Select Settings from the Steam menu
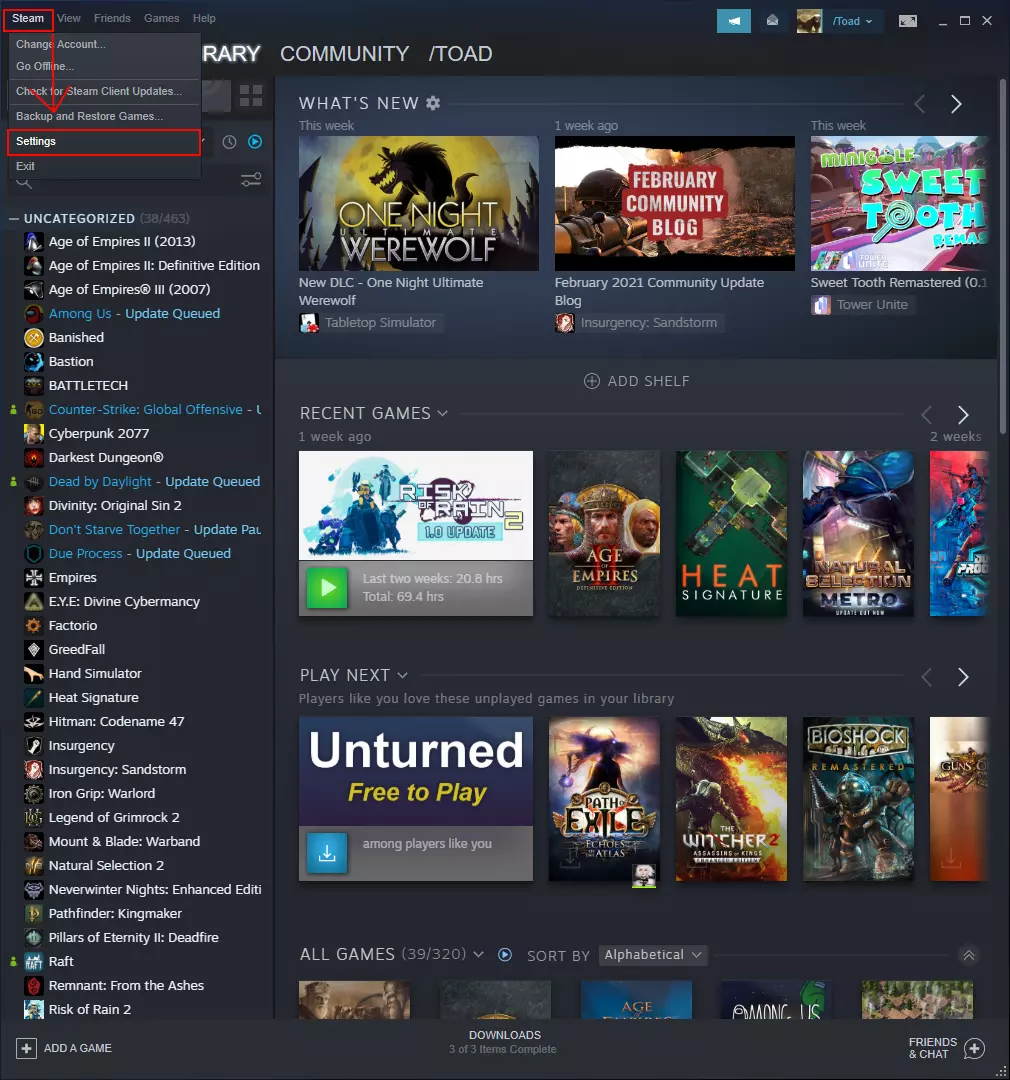This screenshot has width=1010, height=1080. [x=104, y=141]
